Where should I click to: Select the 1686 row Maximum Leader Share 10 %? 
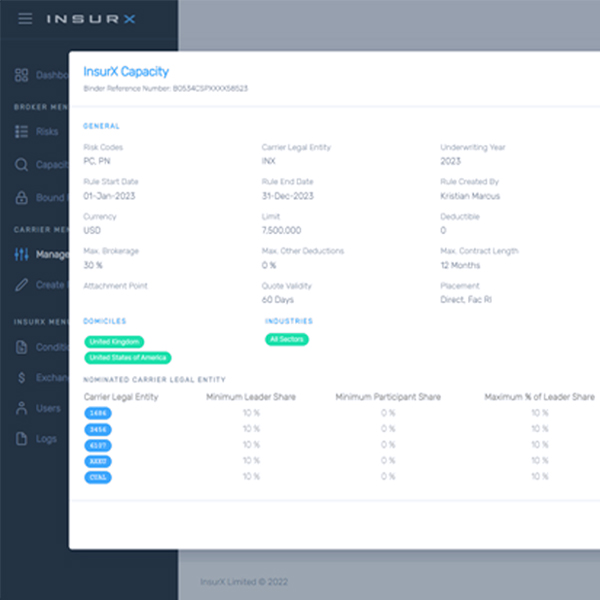tap(540, 413)
